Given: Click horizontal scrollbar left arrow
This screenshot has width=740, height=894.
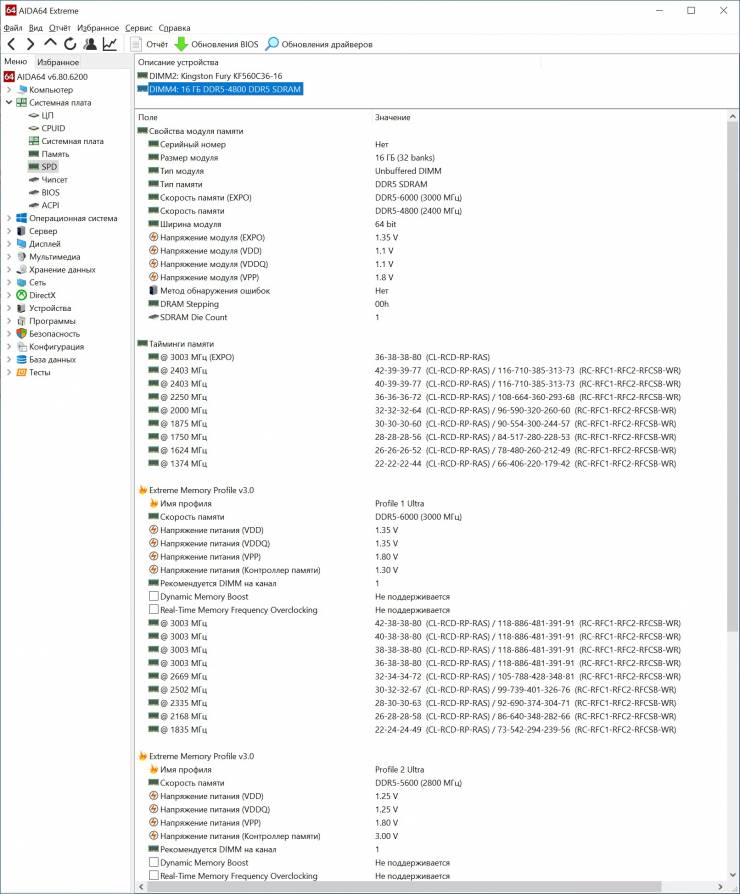Looking at the screenshot, I should [x=141, y=887].
